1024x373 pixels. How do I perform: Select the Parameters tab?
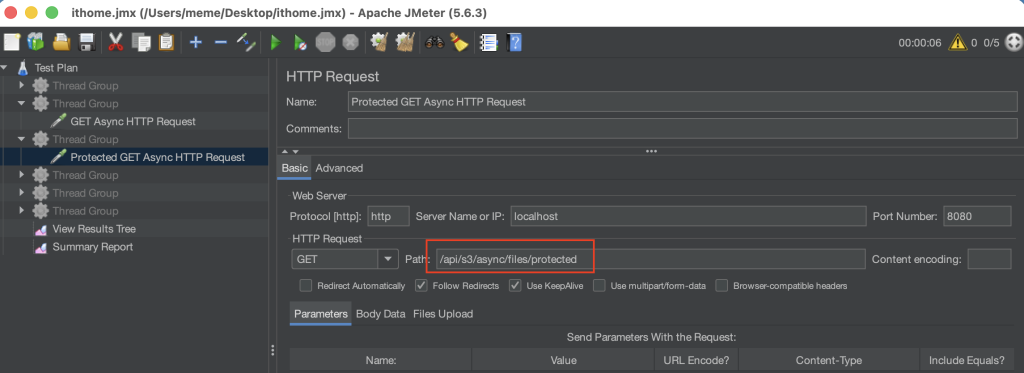321,314
